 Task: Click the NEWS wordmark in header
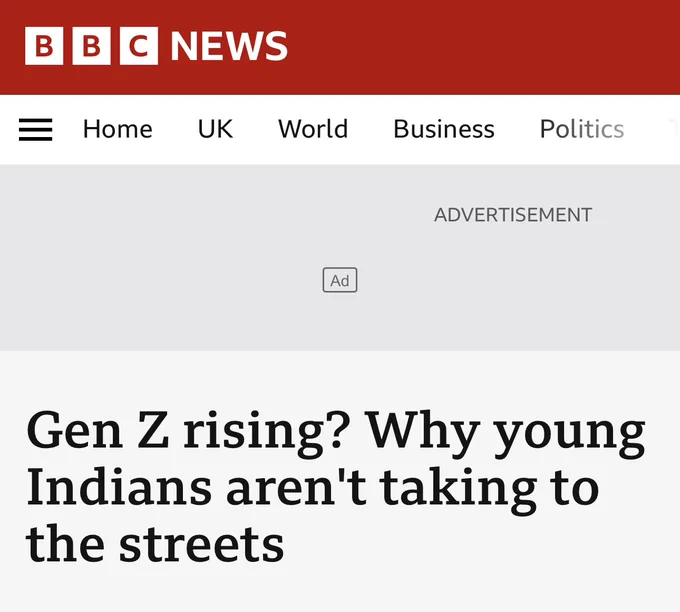coord(229,46)
